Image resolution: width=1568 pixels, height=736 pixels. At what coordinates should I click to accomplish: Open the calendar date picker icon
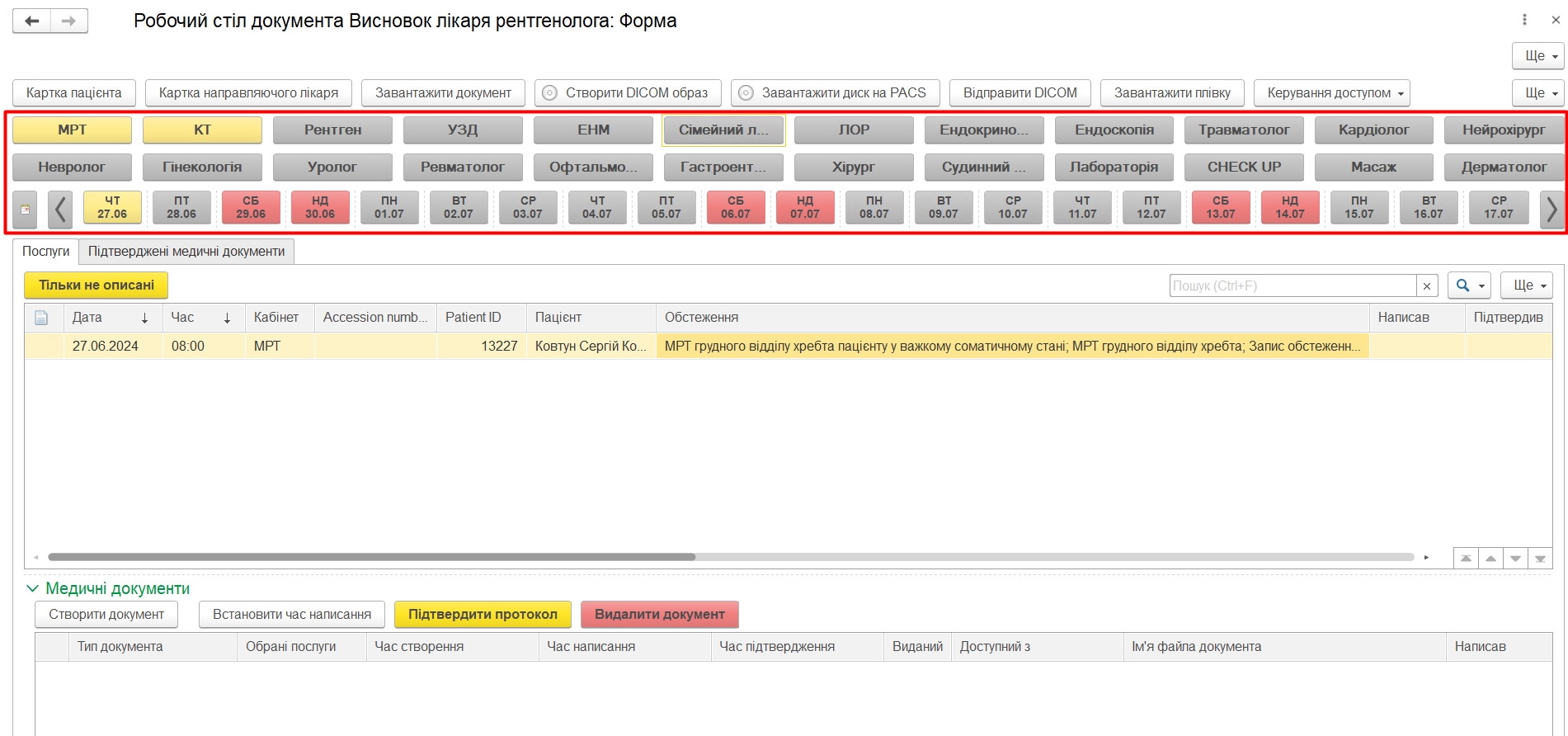[26, 210]
